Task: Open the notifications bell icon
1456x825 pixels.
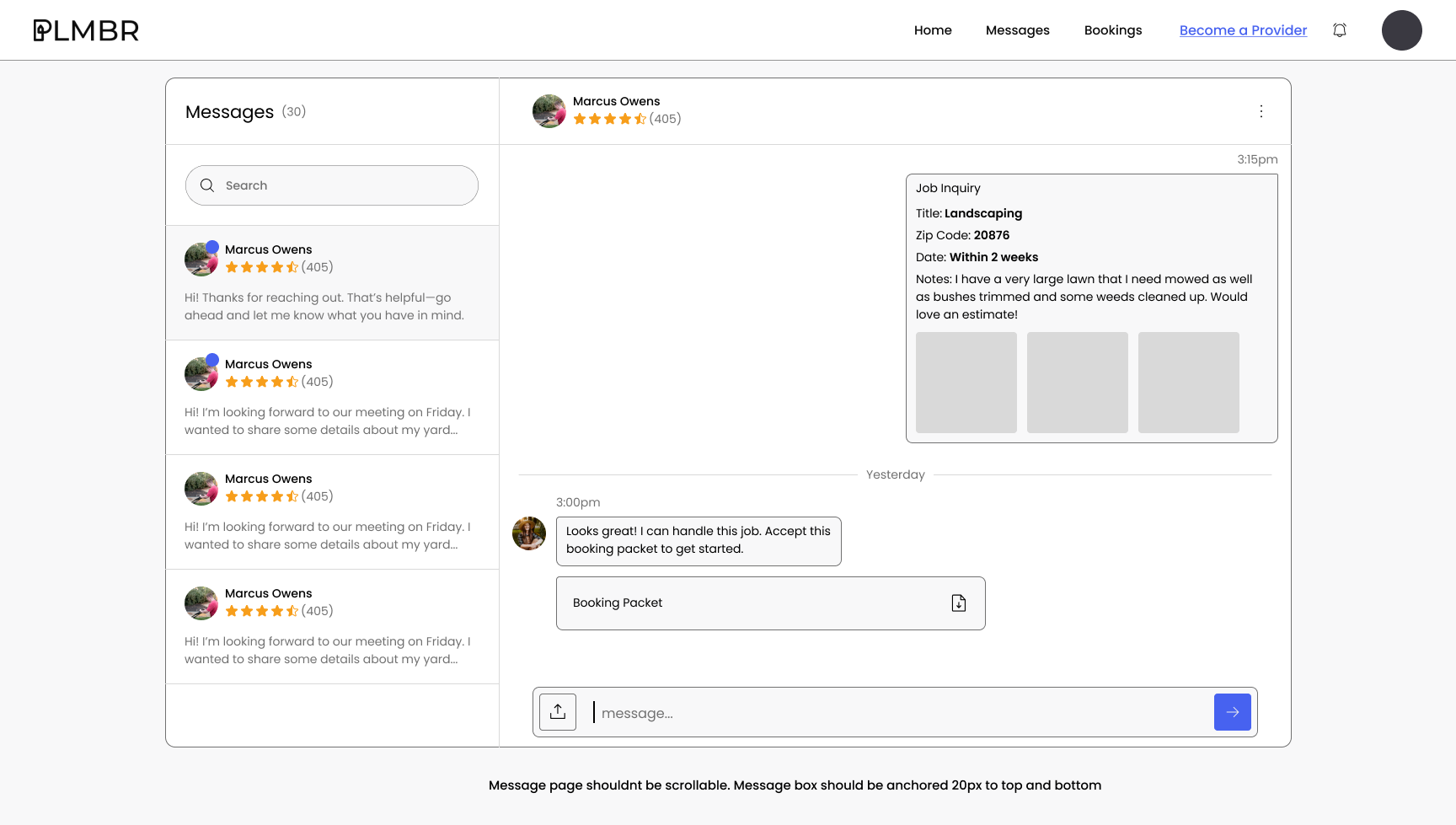Action: 1340,30
